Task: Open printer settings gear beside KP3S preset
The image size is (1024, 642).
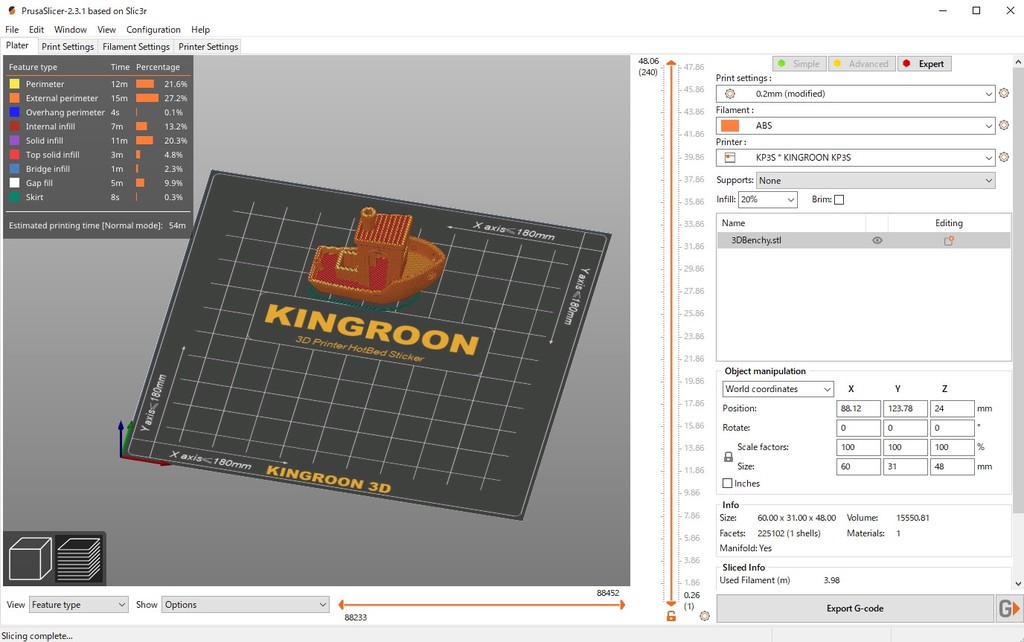Action: [1004, 158]
